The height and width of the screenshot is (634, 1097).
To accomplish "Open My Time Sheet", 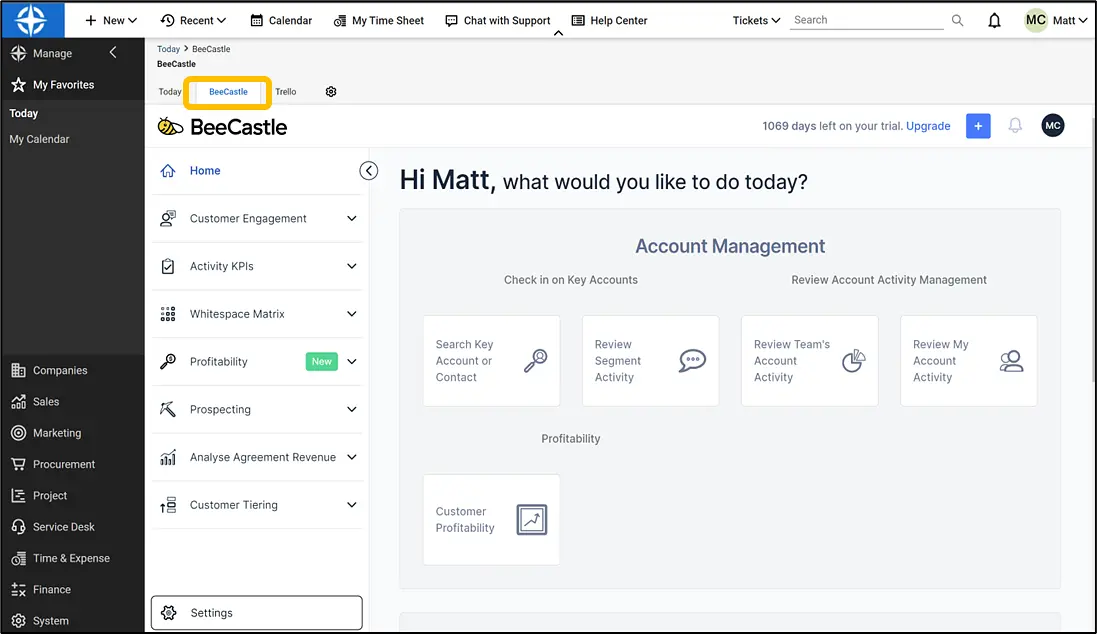I will coord(378,20).
